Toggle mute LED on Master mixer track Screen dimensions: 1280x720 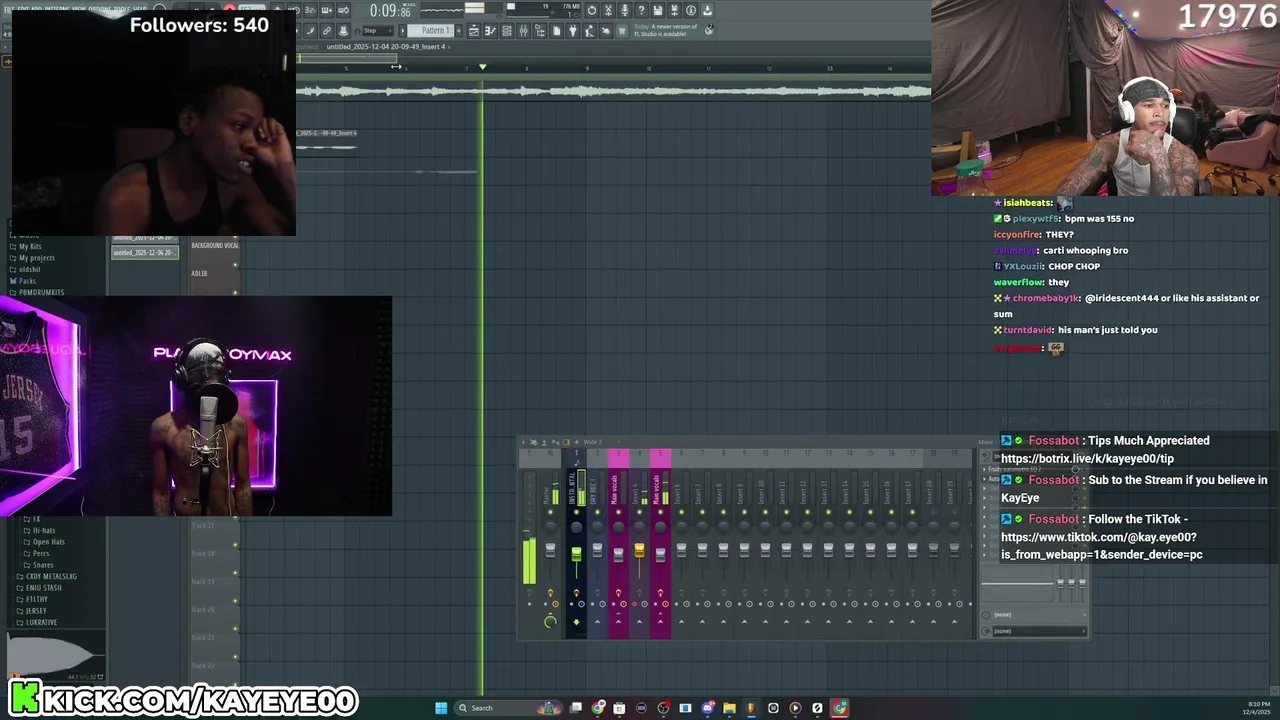550,512
